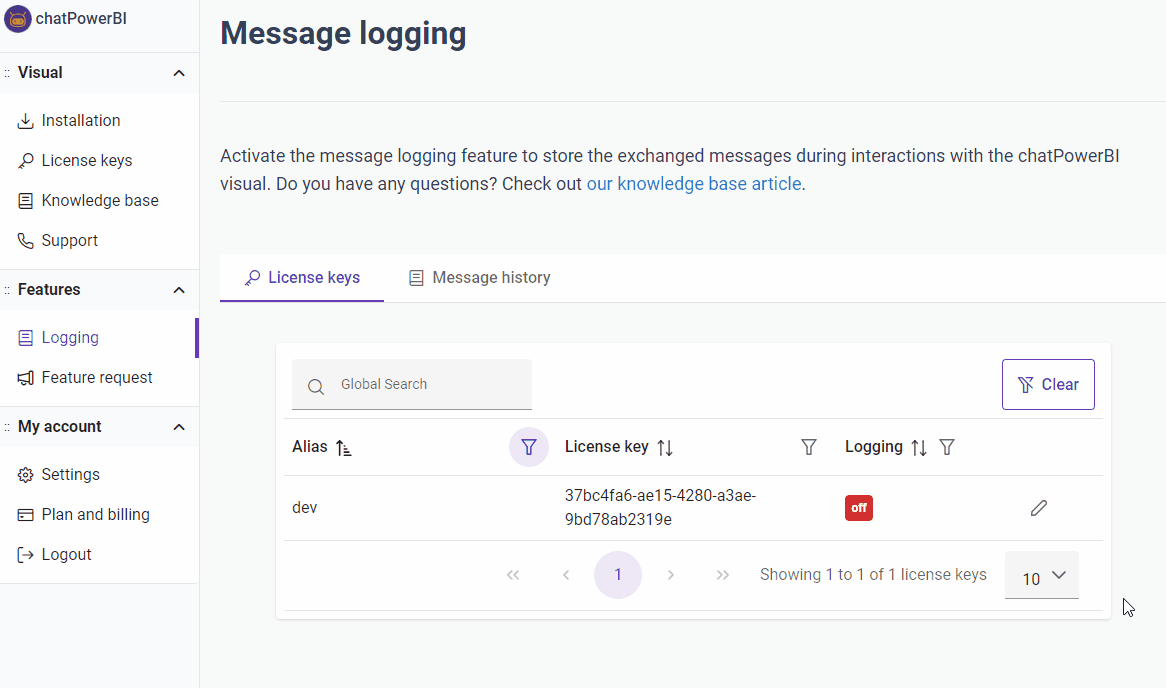1166x688 pixels.
Task: Open the rows per page dropdown
Action: pos(1042,575)
